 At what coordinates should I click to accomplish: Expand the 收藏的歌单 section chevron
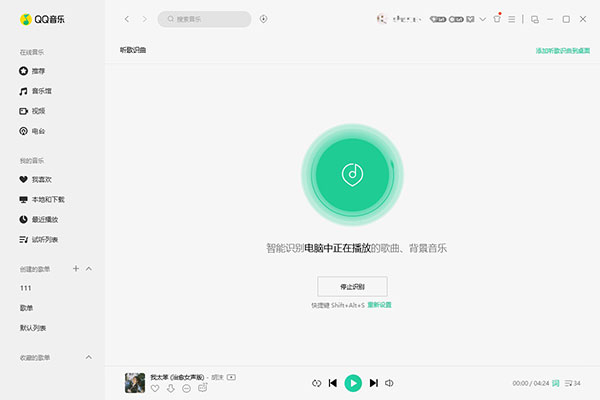coord(89,357)
